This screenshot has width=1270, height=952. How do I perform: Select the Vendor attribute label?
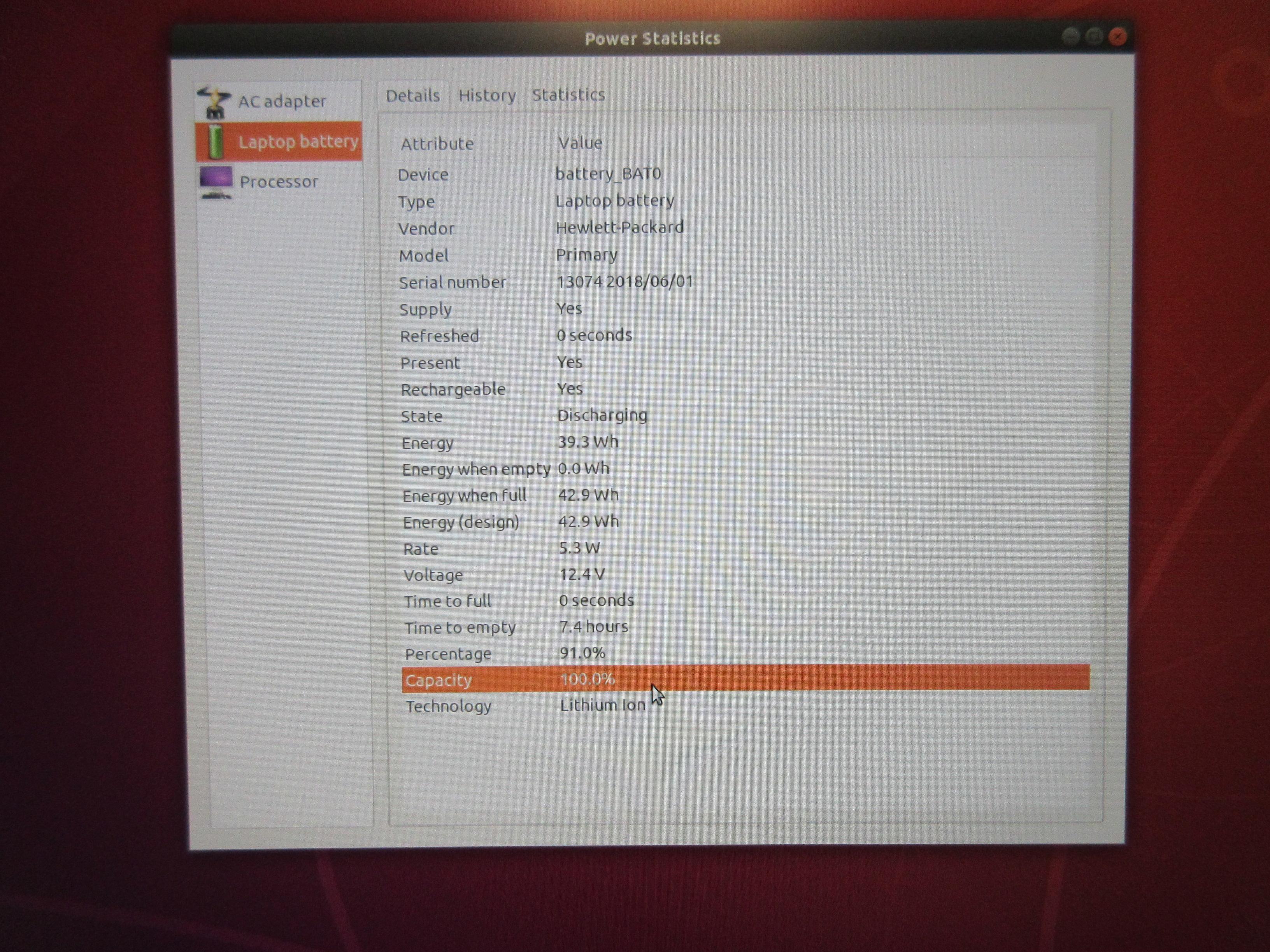coord(426,229)
